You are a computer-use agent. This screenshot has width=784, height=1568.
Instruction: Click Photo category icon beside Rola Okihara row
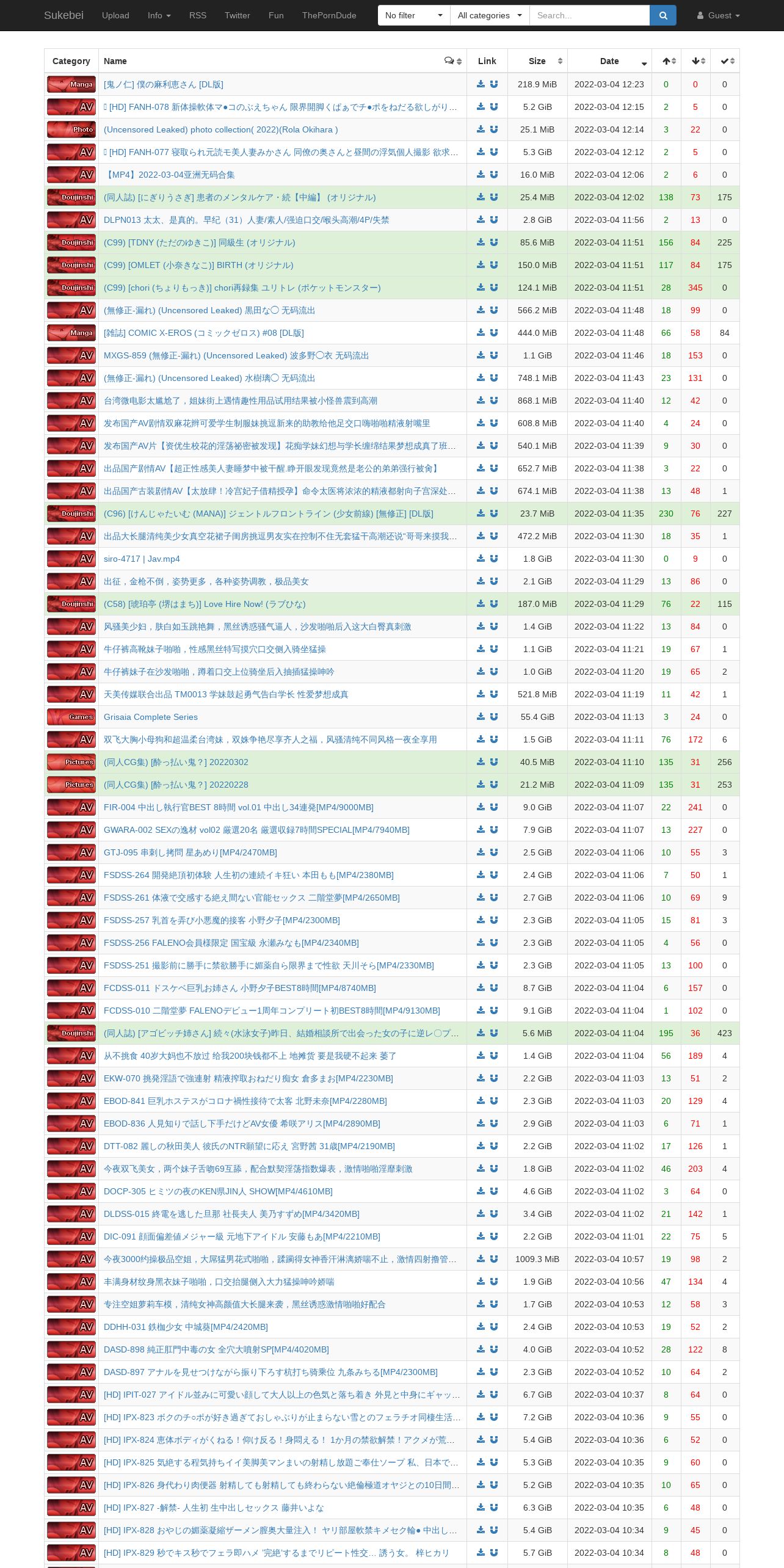click(71, 129)
